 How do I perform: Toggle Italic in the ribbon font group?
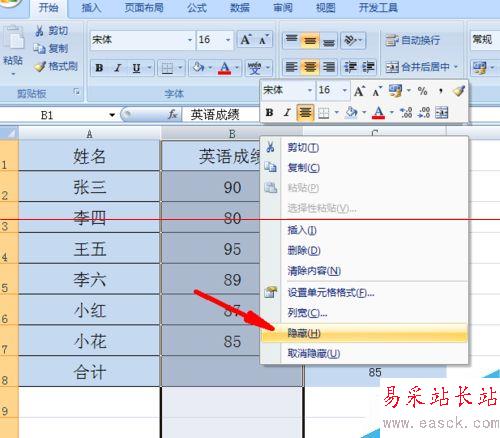117,68
